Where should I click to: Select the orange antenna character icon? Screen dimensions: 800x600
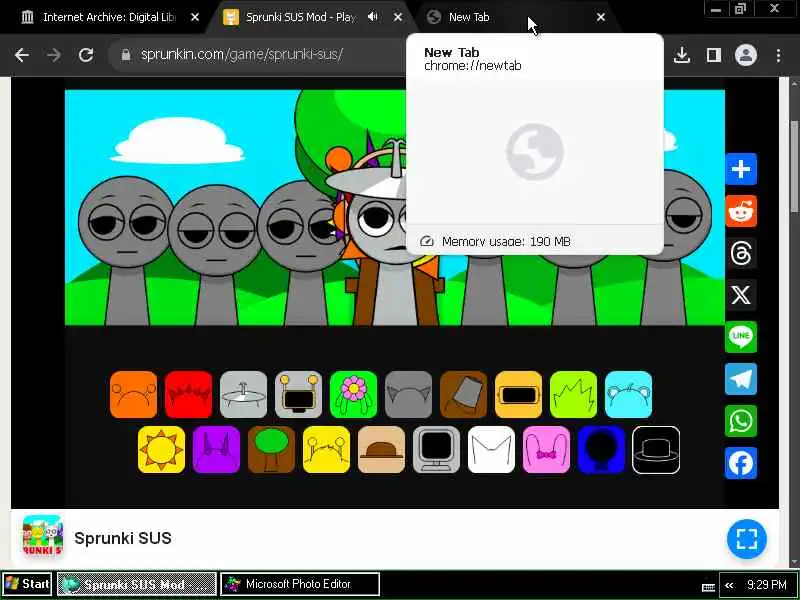pos(134,394)
